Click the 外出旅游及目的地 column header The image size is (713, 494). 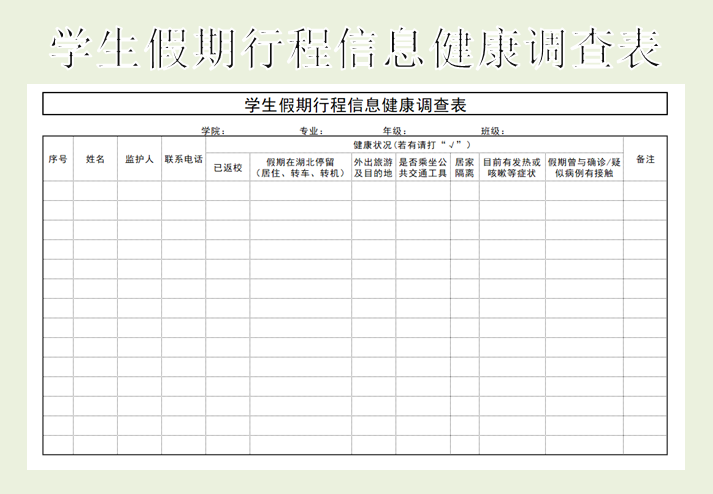click(x=373, y=167)
